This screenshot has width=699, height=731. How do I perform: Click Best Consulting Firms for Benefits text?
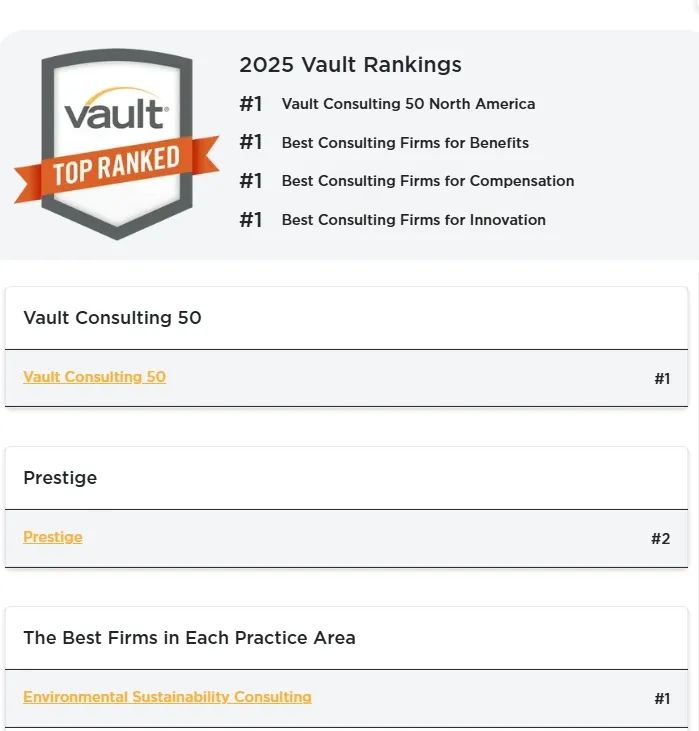(405, 143)
